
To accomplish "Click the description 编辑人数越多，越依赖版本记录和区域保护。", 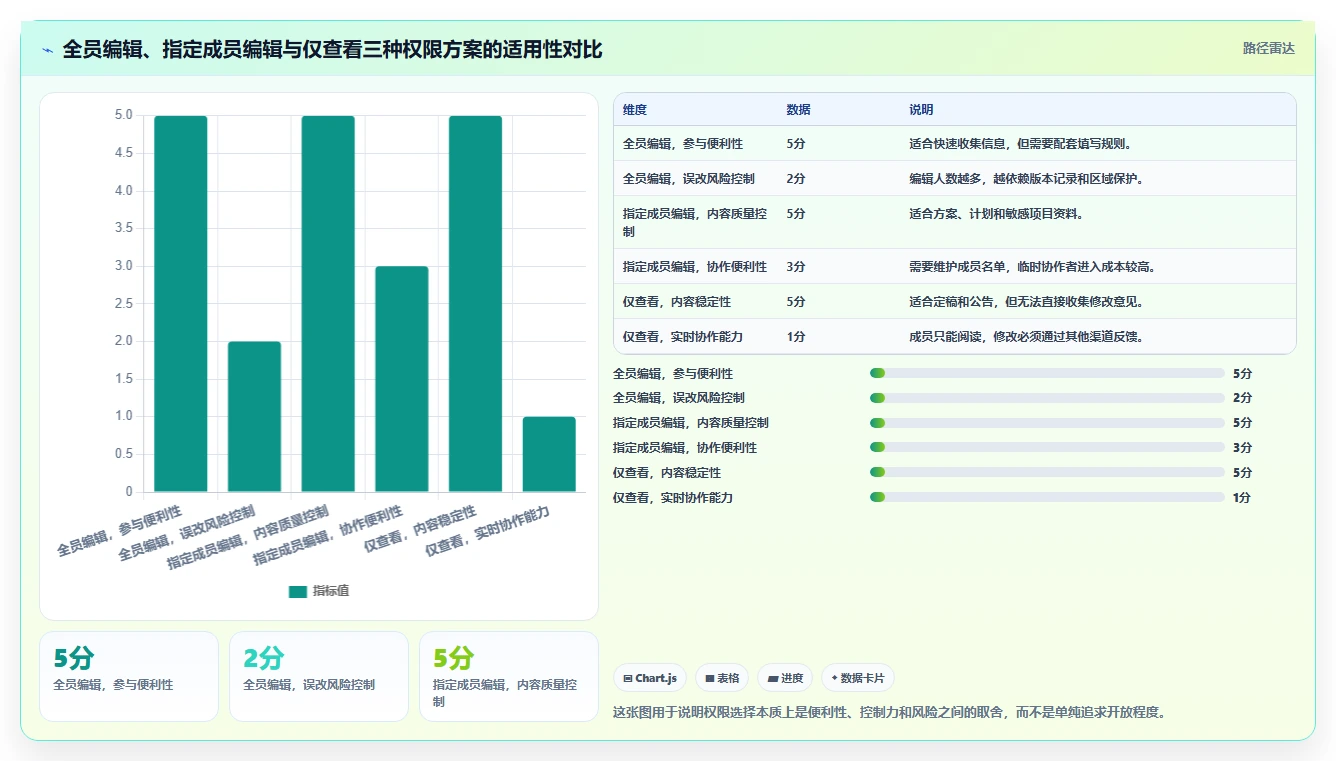I will click(x=1027, y=179).
